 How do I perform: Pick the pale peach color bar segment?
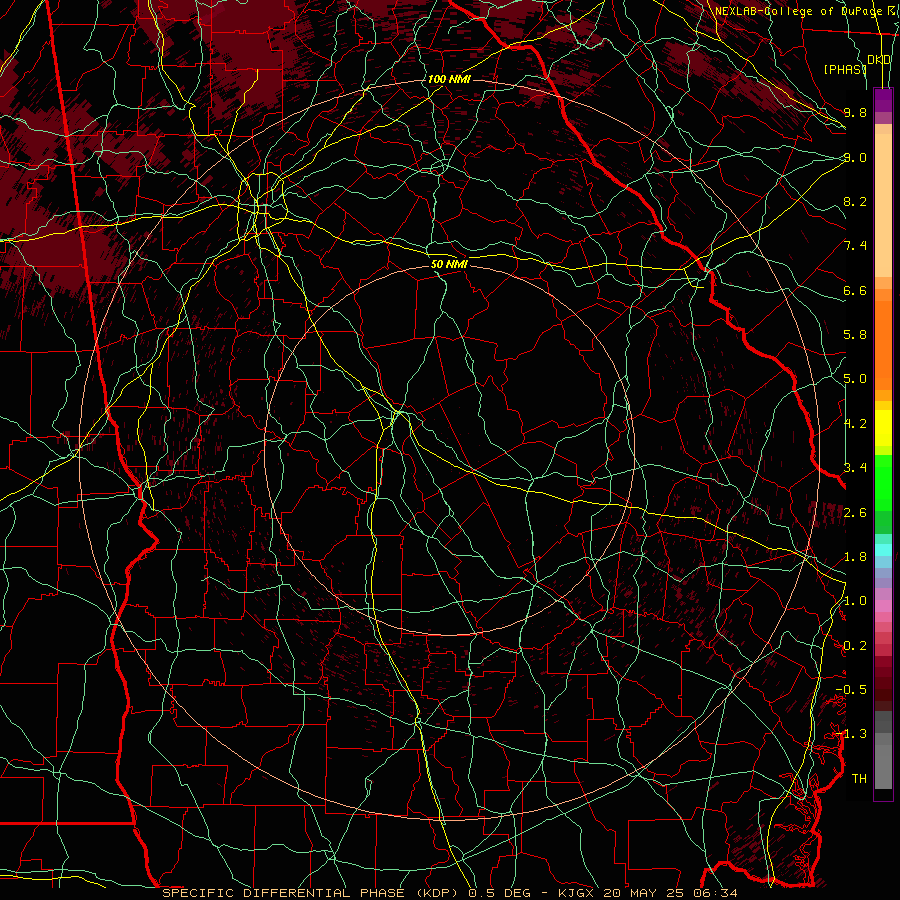click(x=883, y=207)
